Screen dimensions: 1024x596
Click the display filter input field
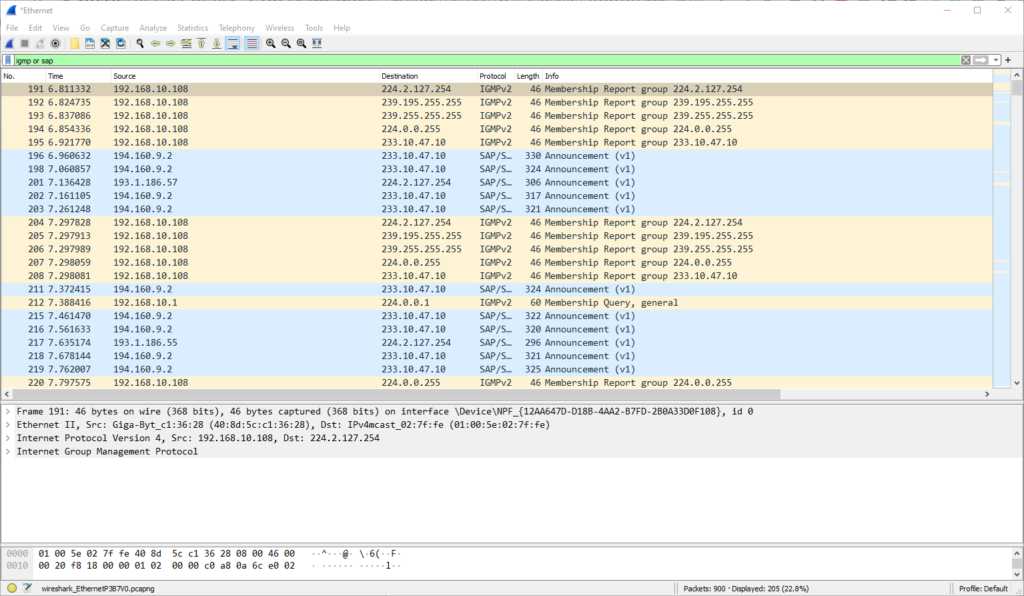[x=487, y=60]
